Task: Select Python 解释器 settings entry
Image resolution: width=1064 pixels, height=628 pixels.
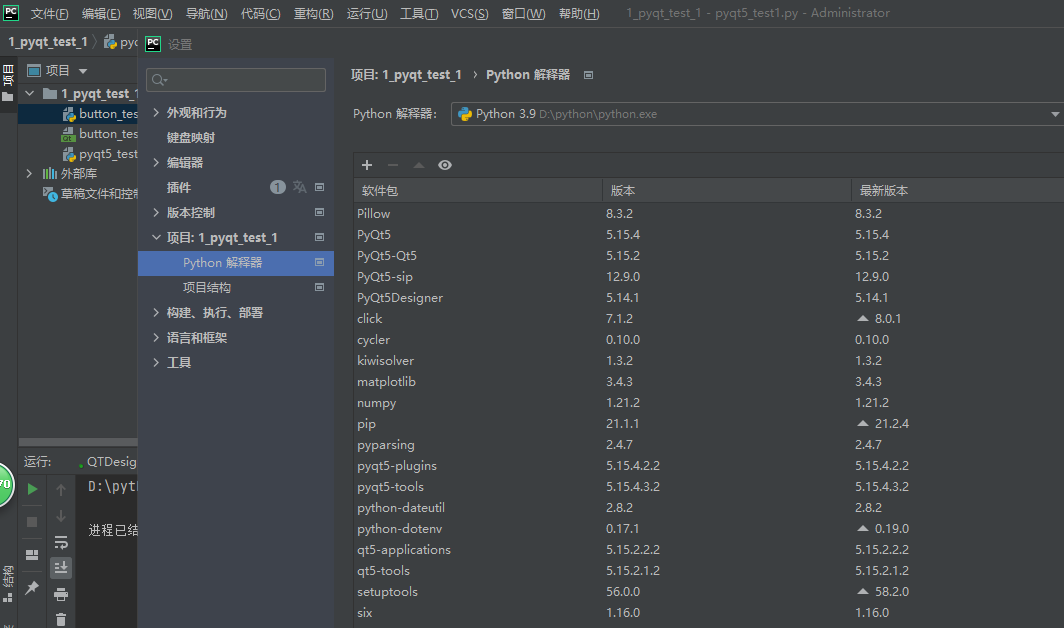Action: coord(235,263)
